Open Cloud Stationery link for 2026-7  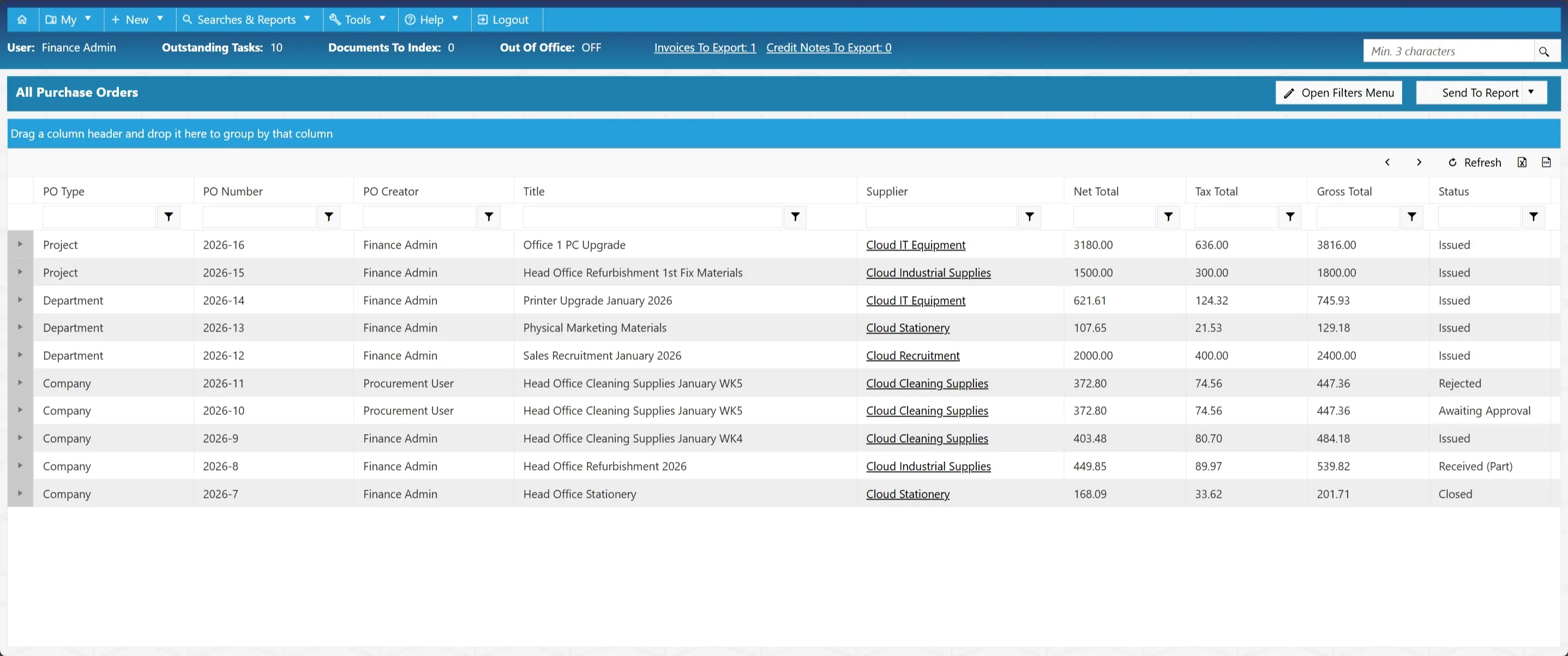908,494
